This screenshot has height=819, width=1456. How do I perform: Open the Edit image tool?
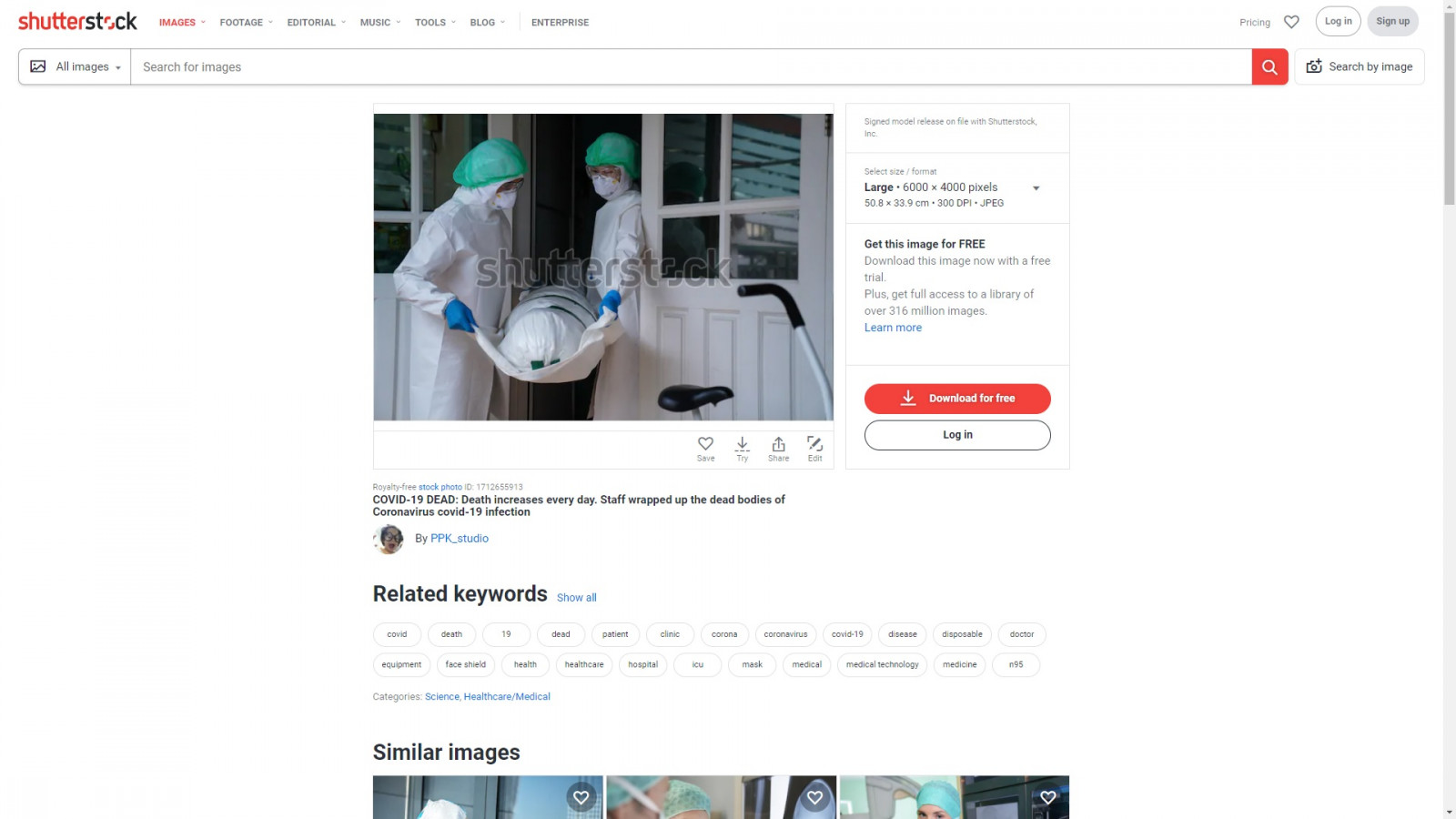coord(814,445)
